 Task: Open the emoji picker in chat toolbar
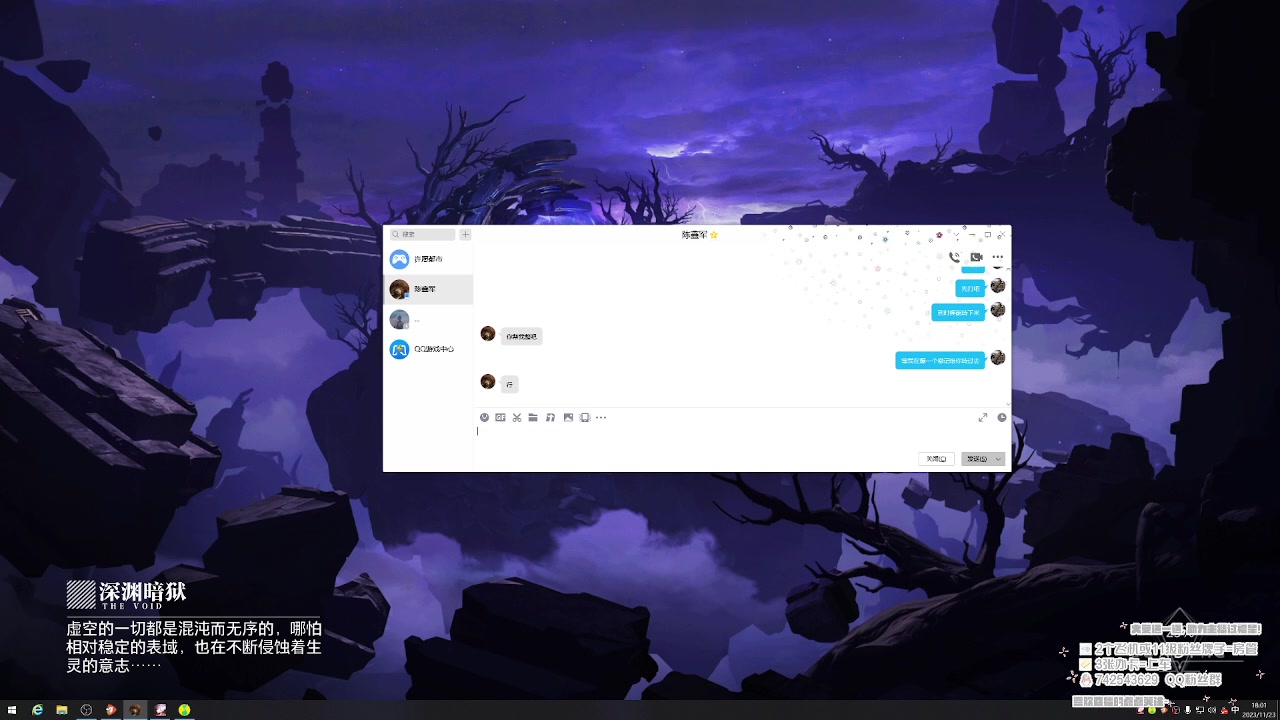tap(484, 417)
